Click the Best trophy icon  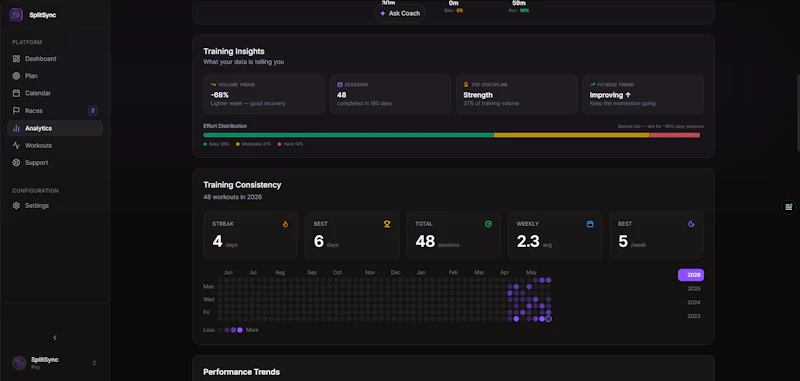click(x=387, y=224)
